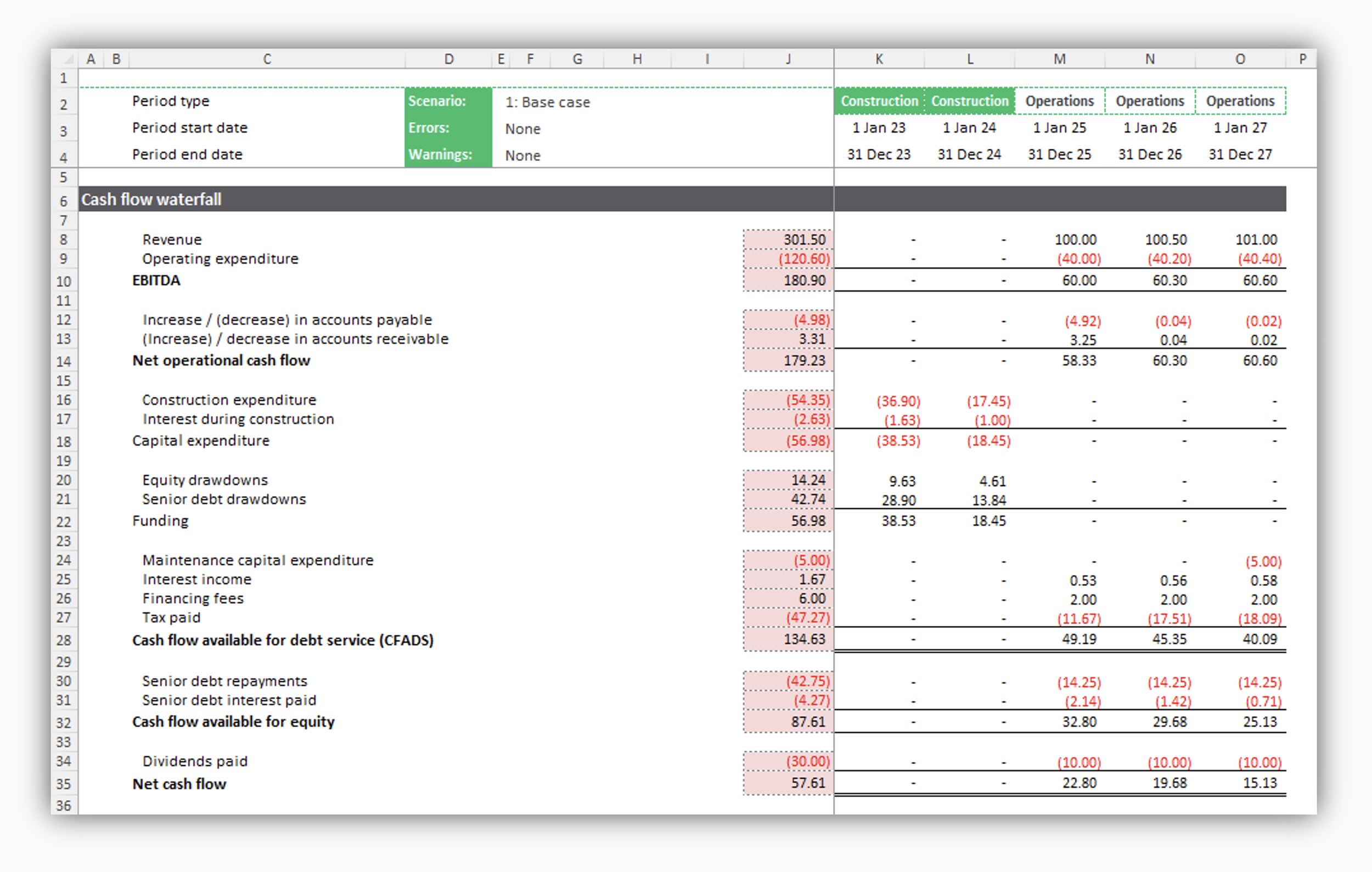Click the 57.61 net cash flow total

pos(788,782)
